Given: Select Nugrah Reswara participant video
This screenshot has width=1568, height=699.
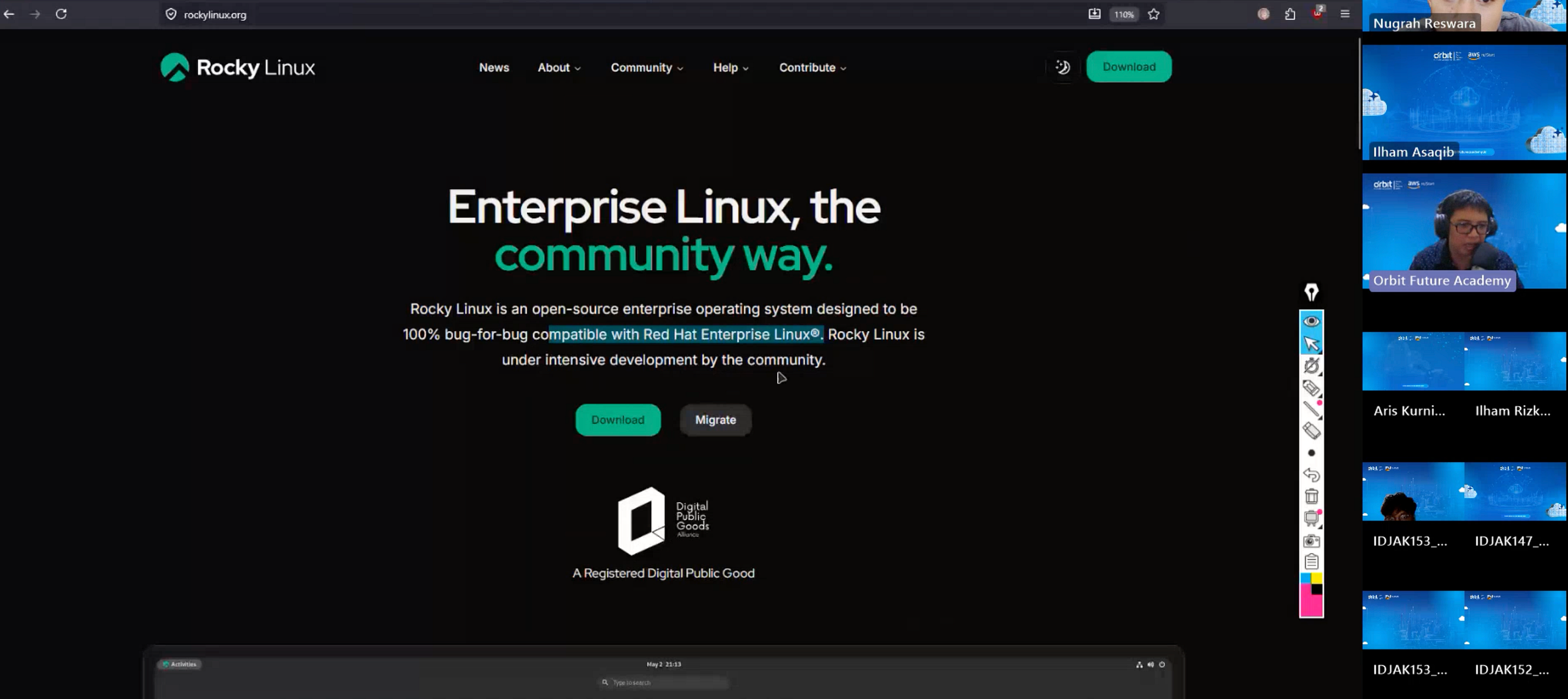Looking at the screenshot, I should pyautogui.click(x=1464, y=15).
